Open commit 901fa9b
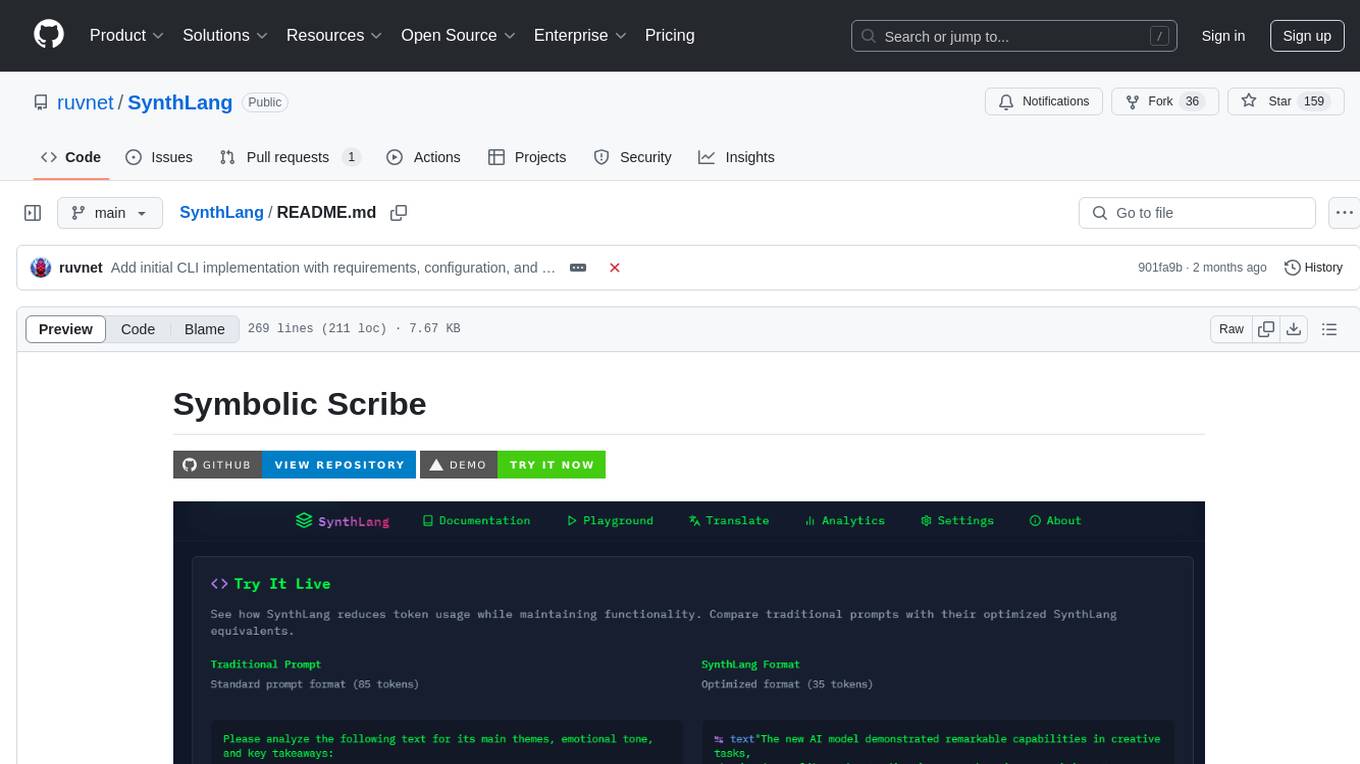 click(1160, 268)
